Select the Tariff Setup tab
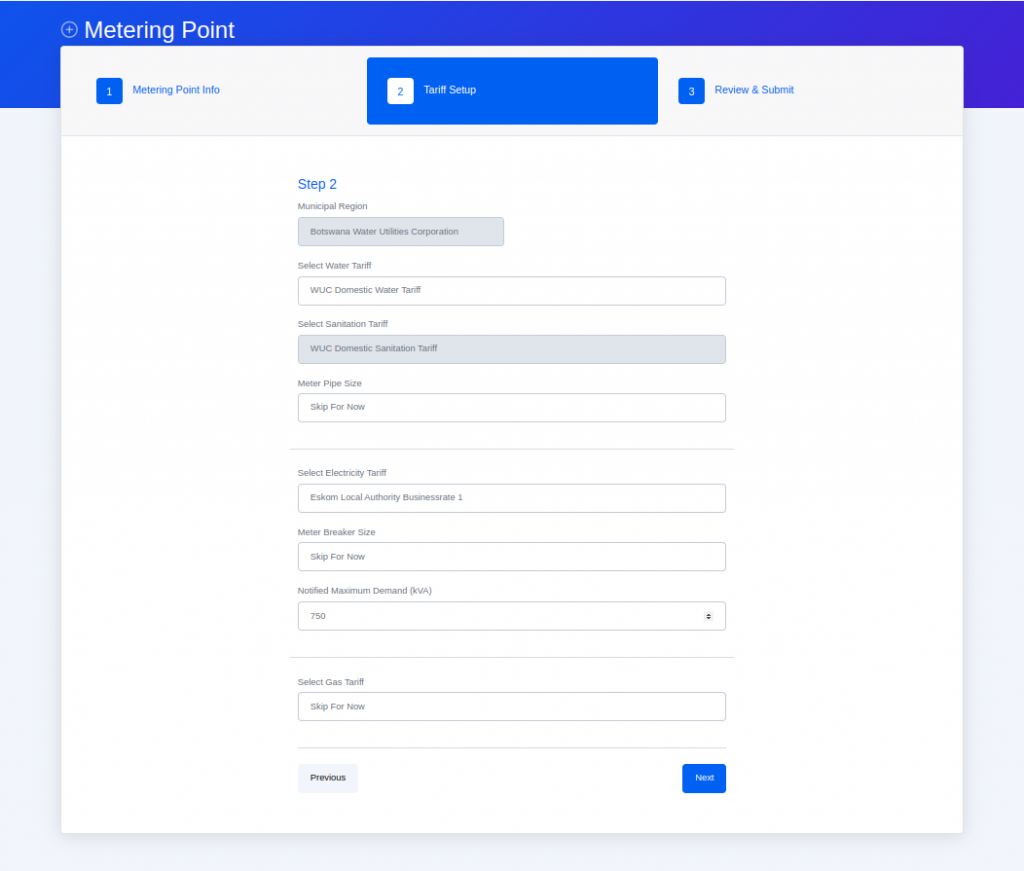This screenshot has width=1024, height=871. click(x=450, y=90)
